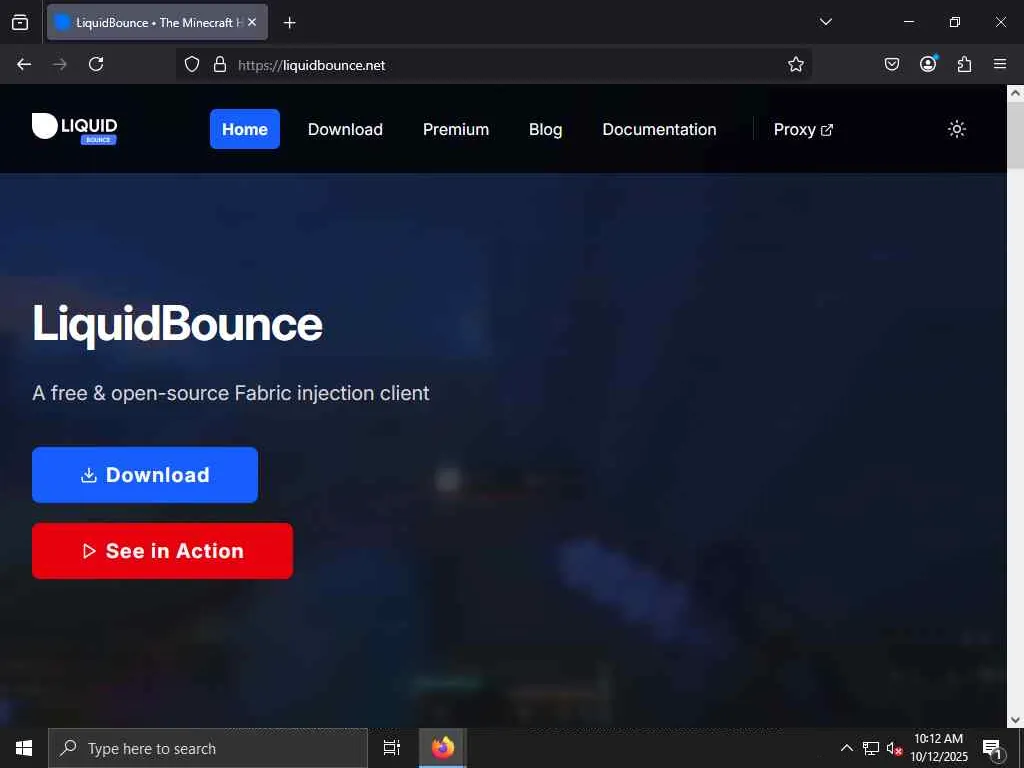Viewport: 1024px width, 768px height.
Task: Click the scrollbar down arrow
Action: pyautogui.click(x=1015, y=720)
